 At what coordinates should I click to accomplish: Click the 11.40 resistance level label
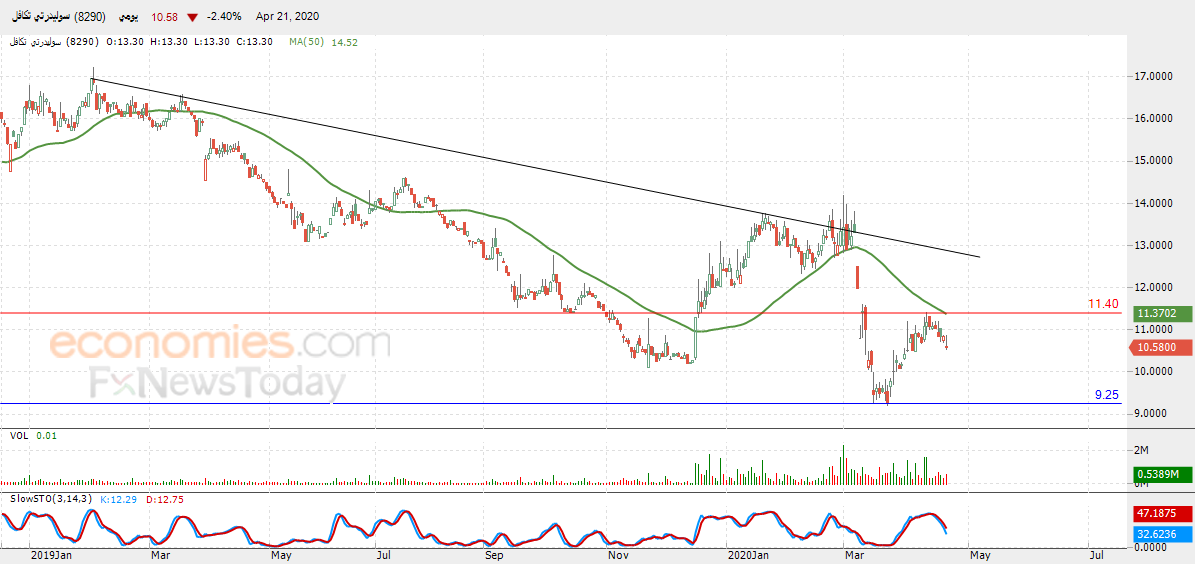coord(1104,303)
